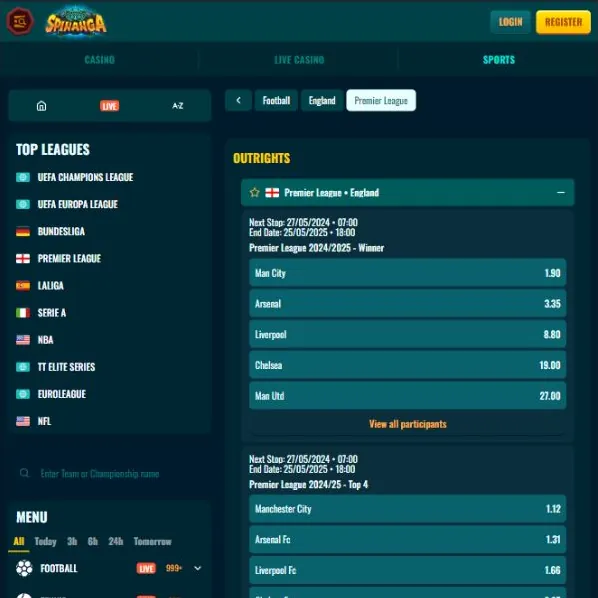This screenshot has height=598, width=598.
Task: Expand the Football menu chevron
Action: click(x=198, y=568)
